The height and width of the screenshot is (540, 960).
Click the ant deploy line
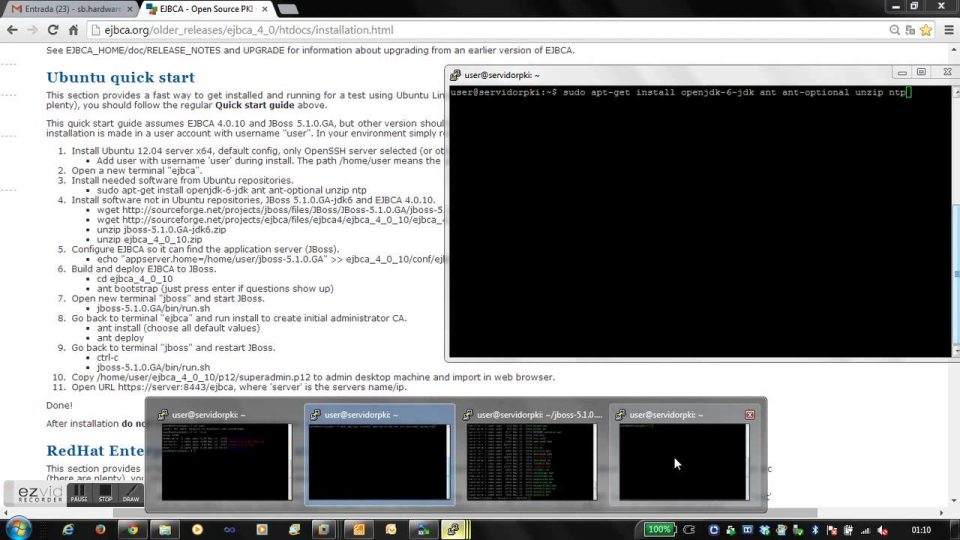pos(120,338)
